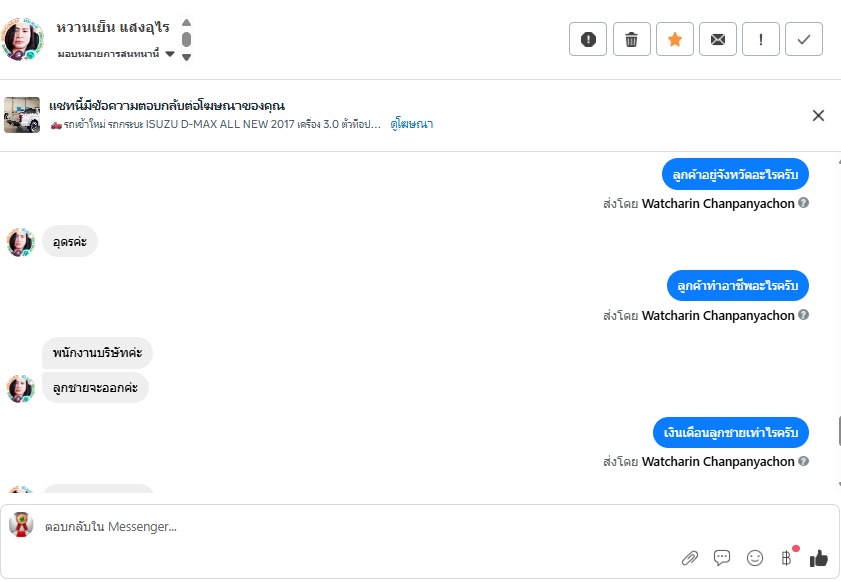Go to next conversation with down arrow
Image resolution: width=841 pixels, height=582 pixels.
186,57
